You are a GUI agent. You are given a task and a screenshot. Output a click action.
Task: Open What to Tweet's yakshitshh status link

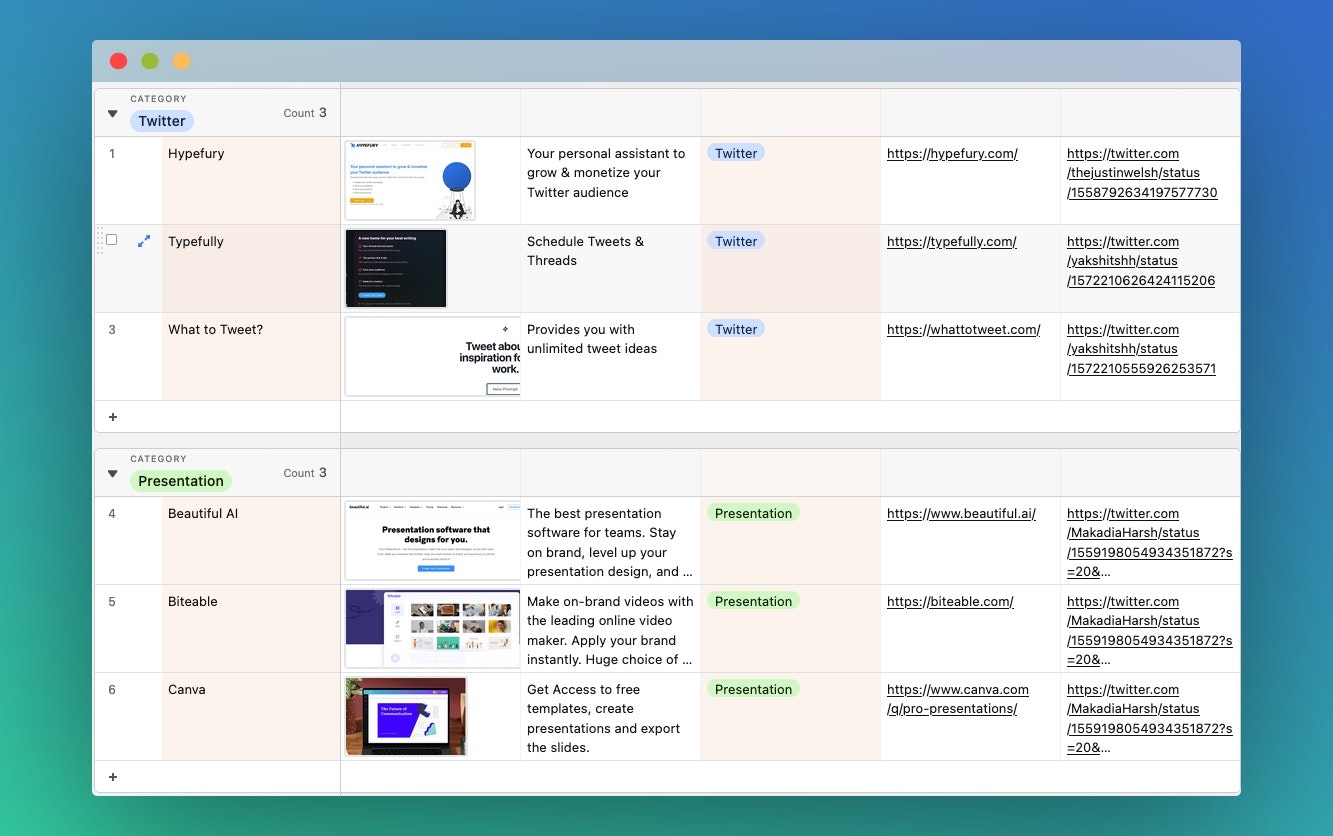pyautogui.click(x=1141, y=349)
